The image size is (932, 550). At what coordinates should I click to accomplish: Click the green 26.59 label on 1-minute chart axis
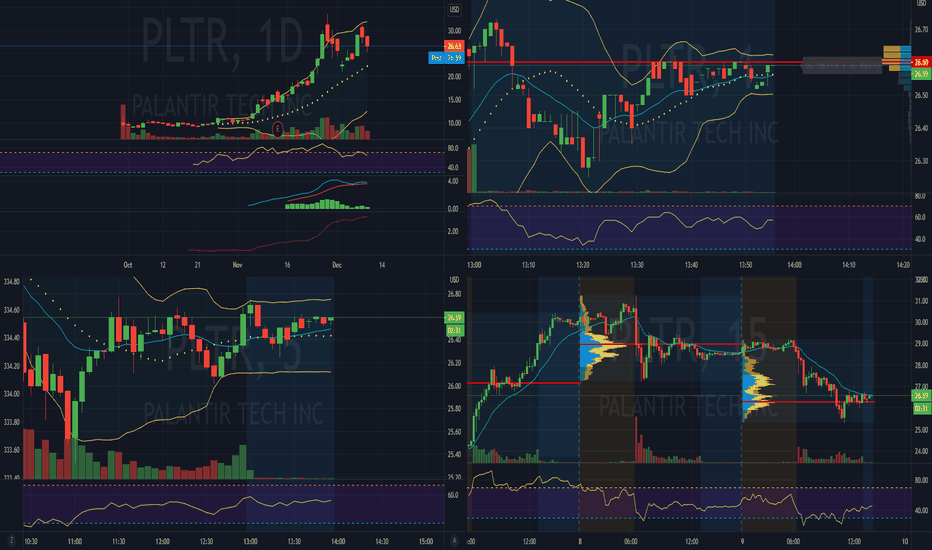click(921, 74)
